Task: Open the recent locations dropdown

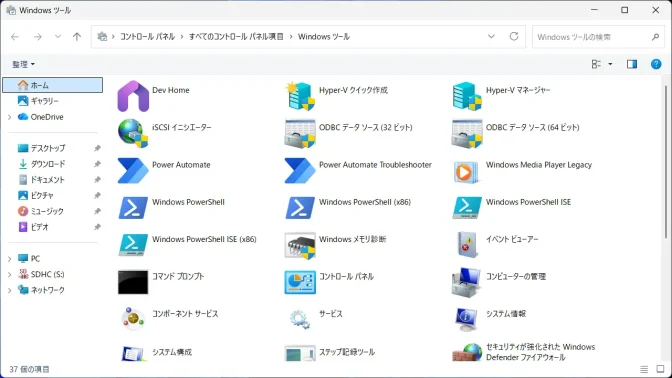Action: coord(57,37)
